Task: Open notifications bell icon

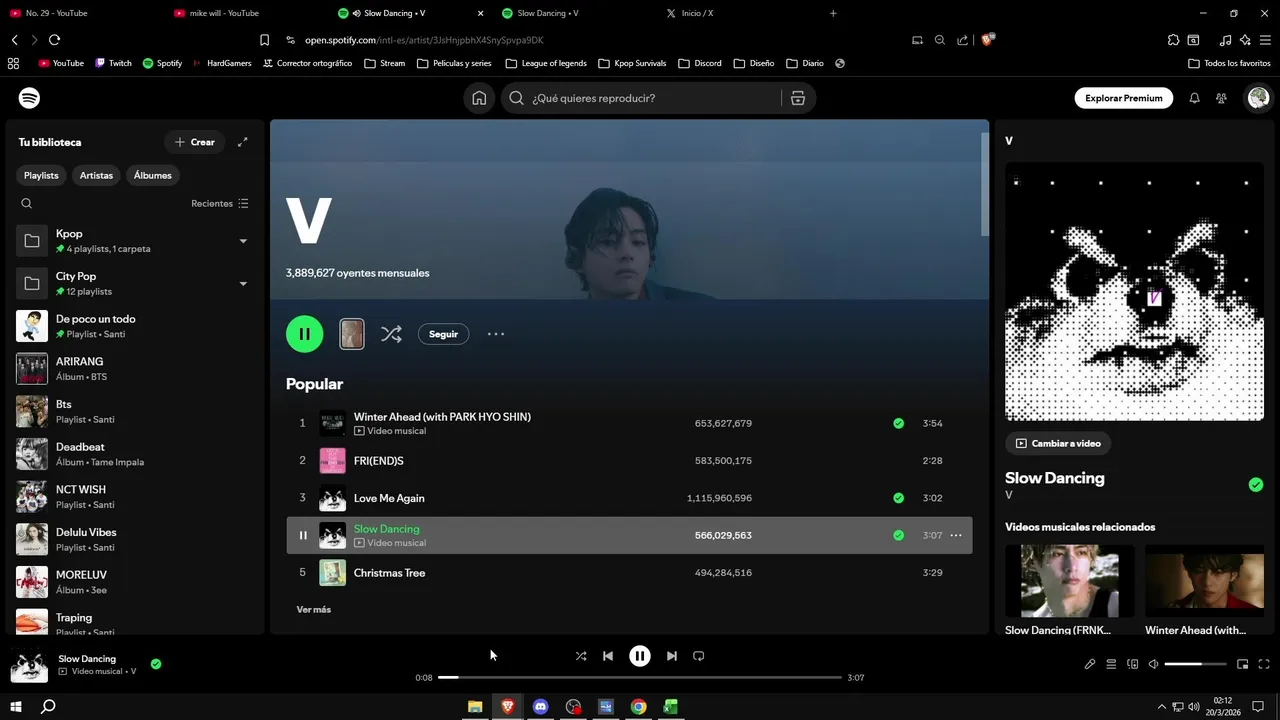Action: [x=1194, y=98]
